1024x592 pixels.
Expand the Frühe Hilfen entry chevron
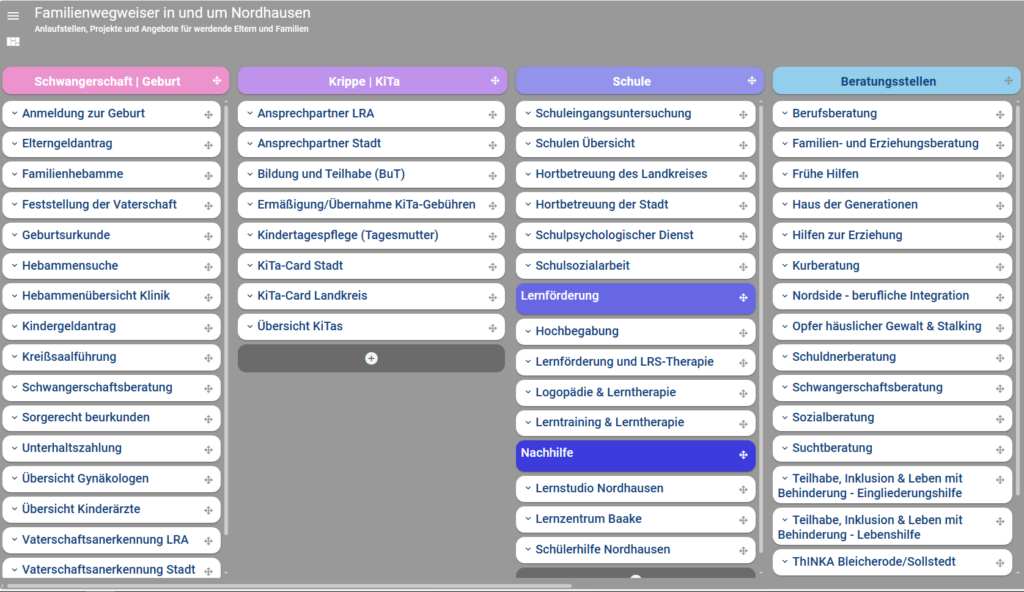click(784, 174)
